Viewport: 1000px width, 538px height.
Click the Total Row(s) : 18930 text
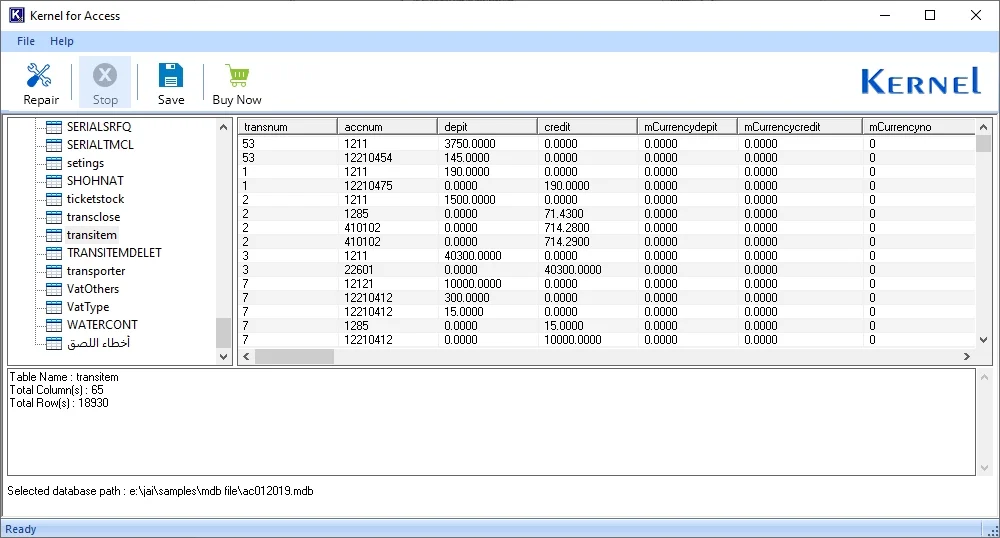coord(59,403)
